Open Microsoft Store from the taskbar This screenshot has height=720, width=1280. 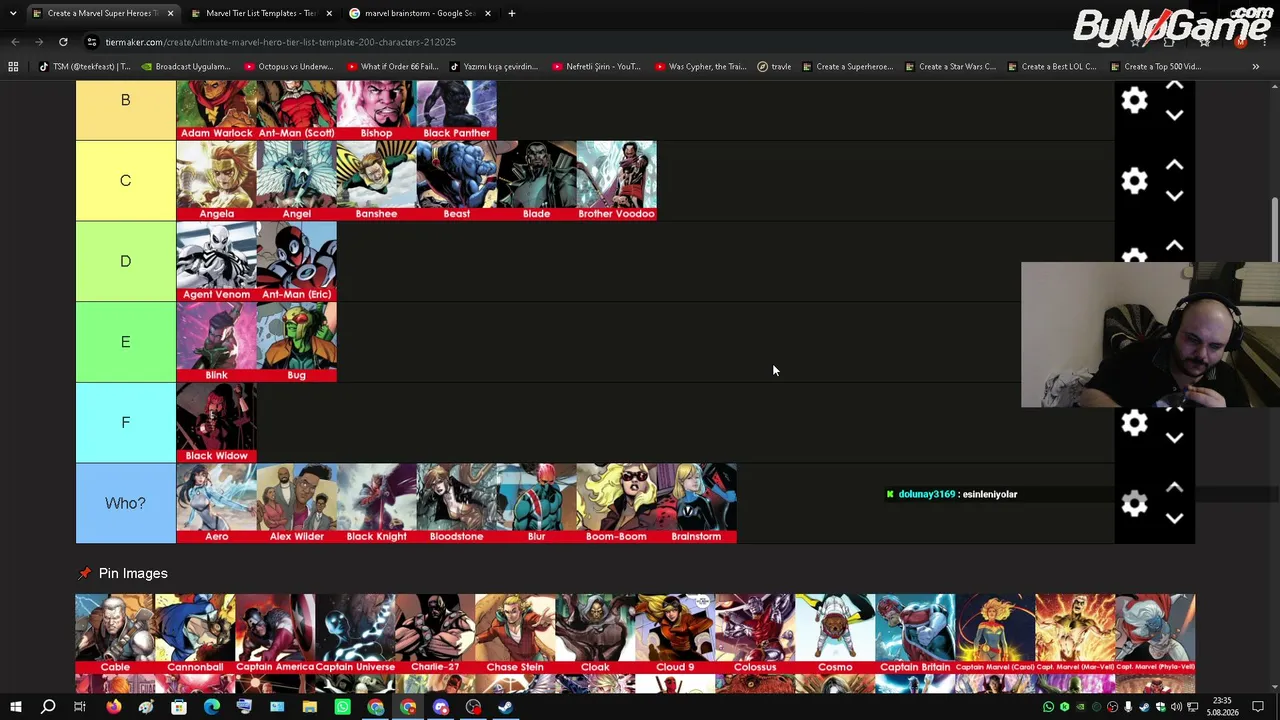point(179,707)
